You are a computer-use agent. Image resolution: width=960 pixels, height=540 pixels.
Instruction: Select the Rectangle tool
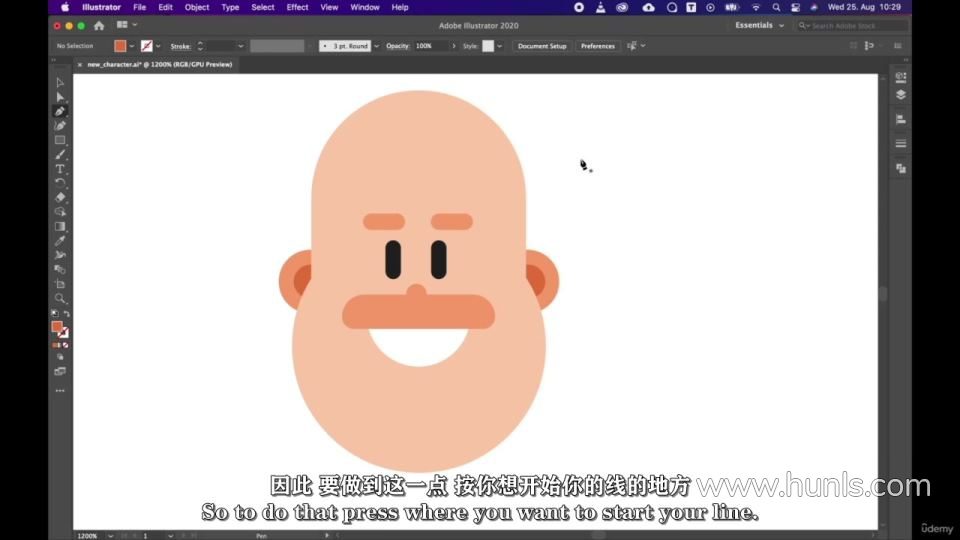60,140
